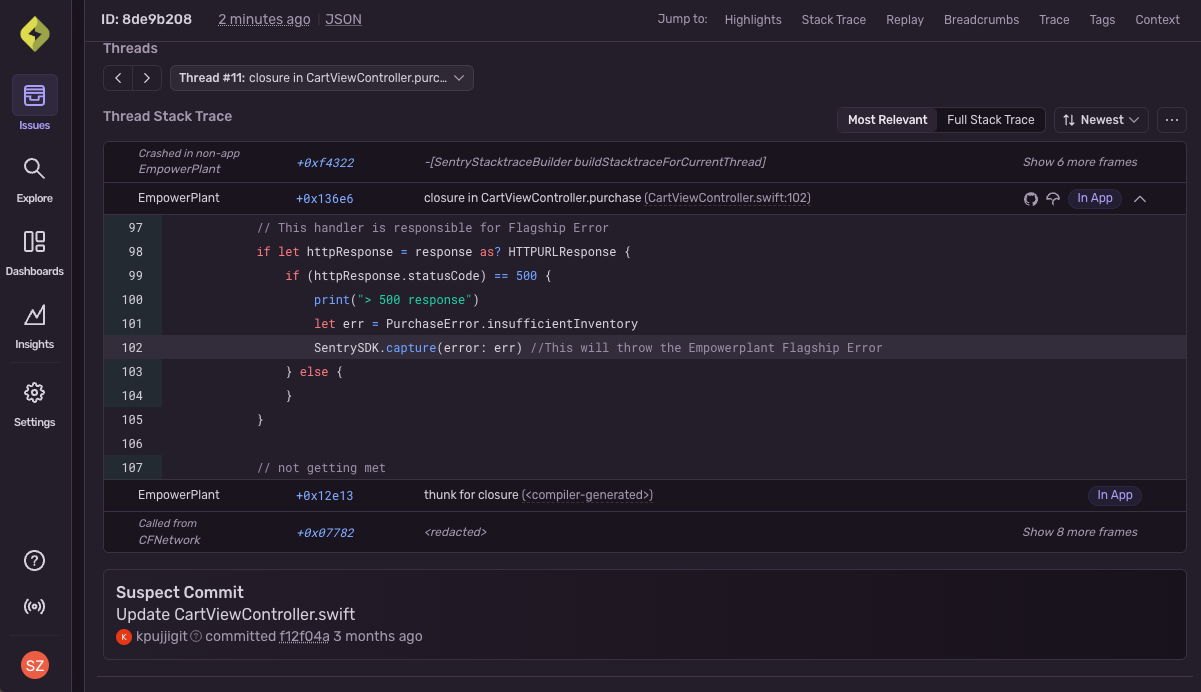The height and width of the screenshot is (692, 1201).
Task: Switch to Full Stack Trace view
Action: (989, 119)
